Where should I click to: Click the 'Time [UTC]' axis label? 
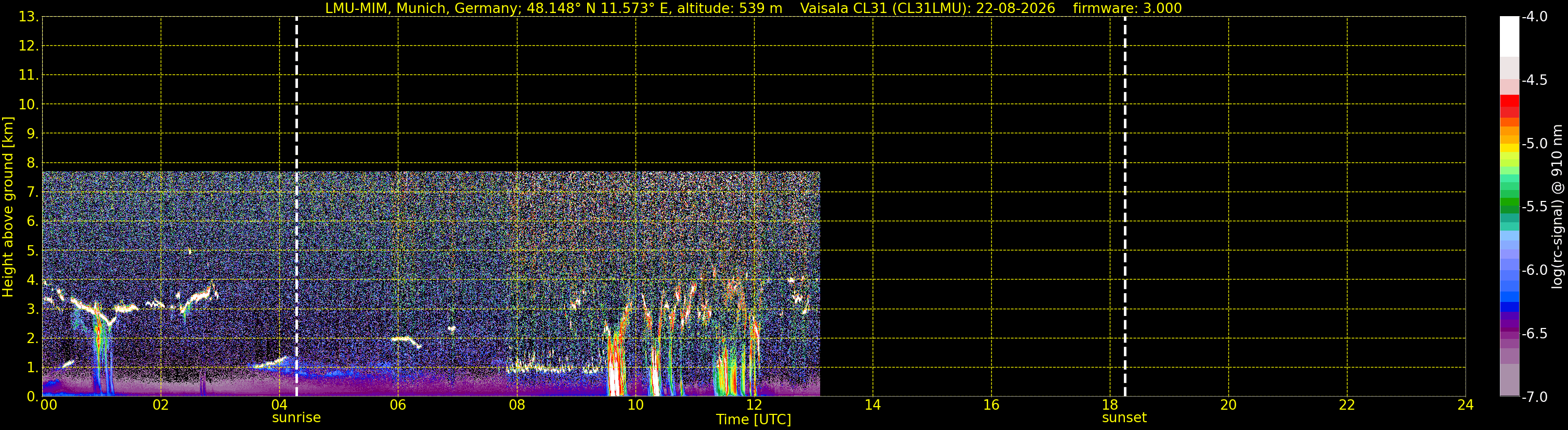(x=754, y=420)
